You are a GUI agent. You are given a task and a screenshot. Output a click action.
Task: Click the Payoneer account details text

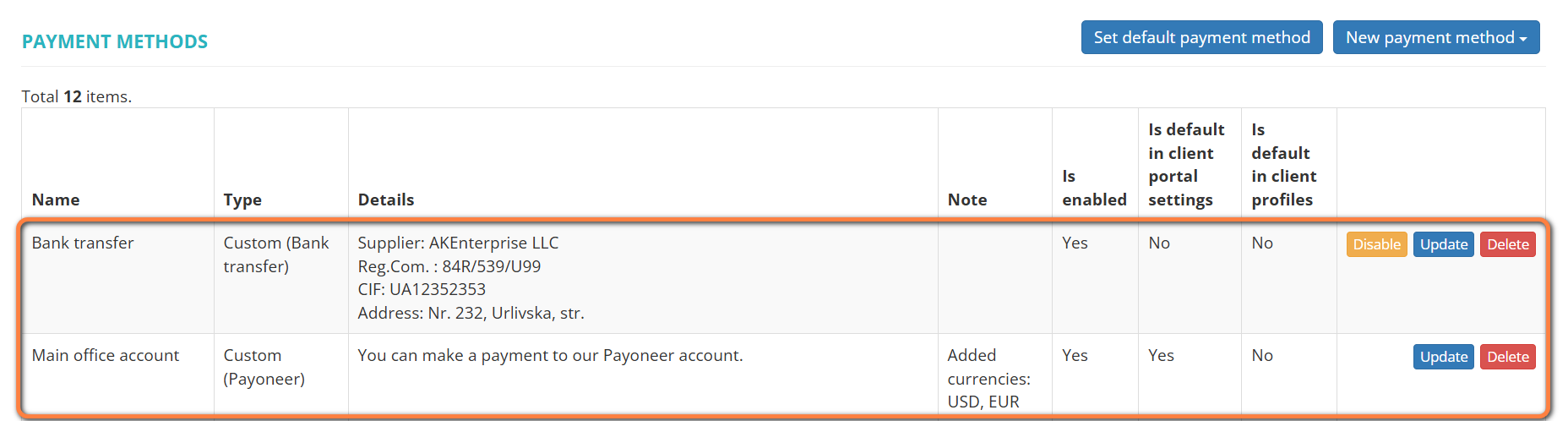[550, 355]
